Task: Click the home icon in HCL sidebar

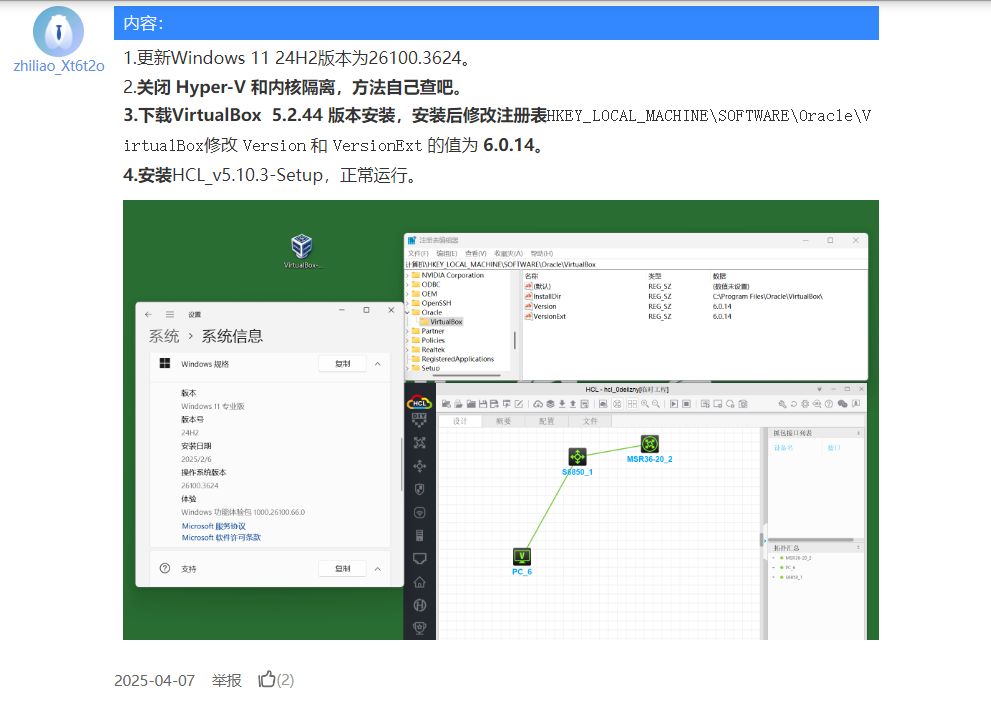Action: (419, 582)
